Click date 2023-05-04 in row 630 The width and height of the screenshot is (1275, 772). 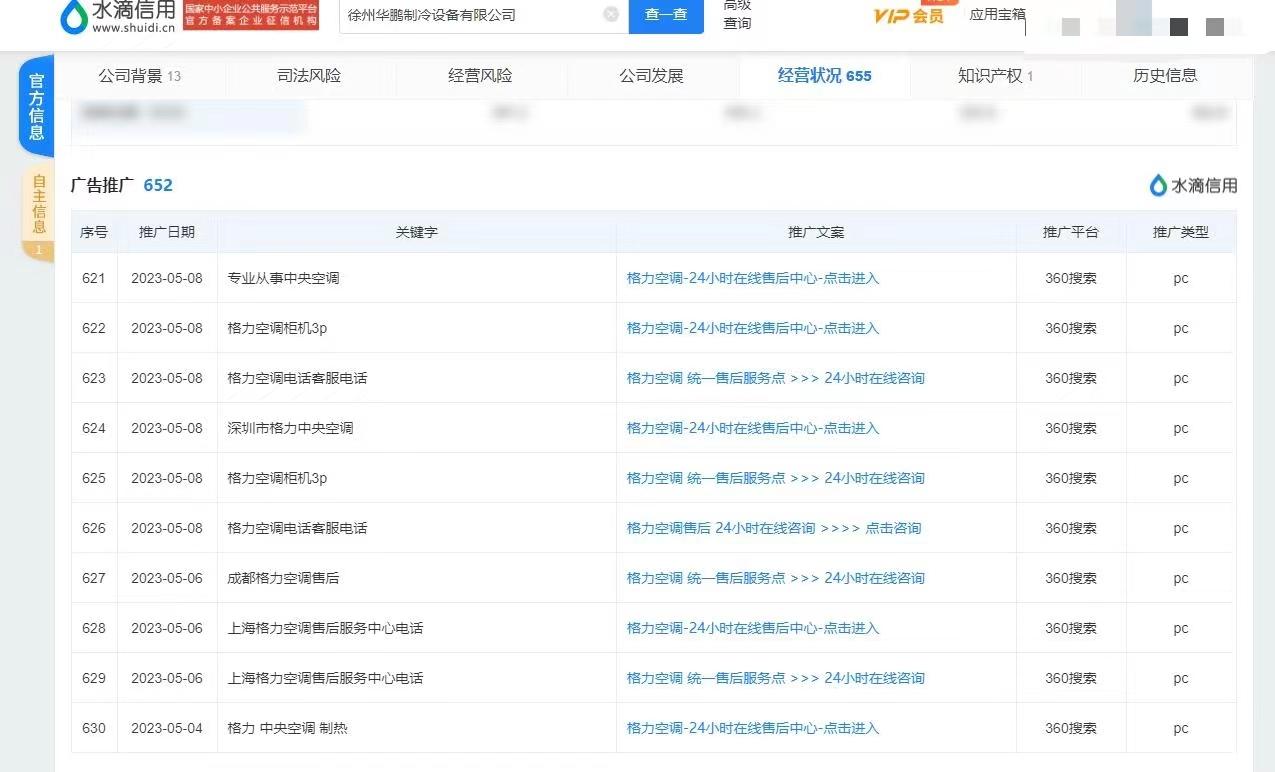point(167,728)
